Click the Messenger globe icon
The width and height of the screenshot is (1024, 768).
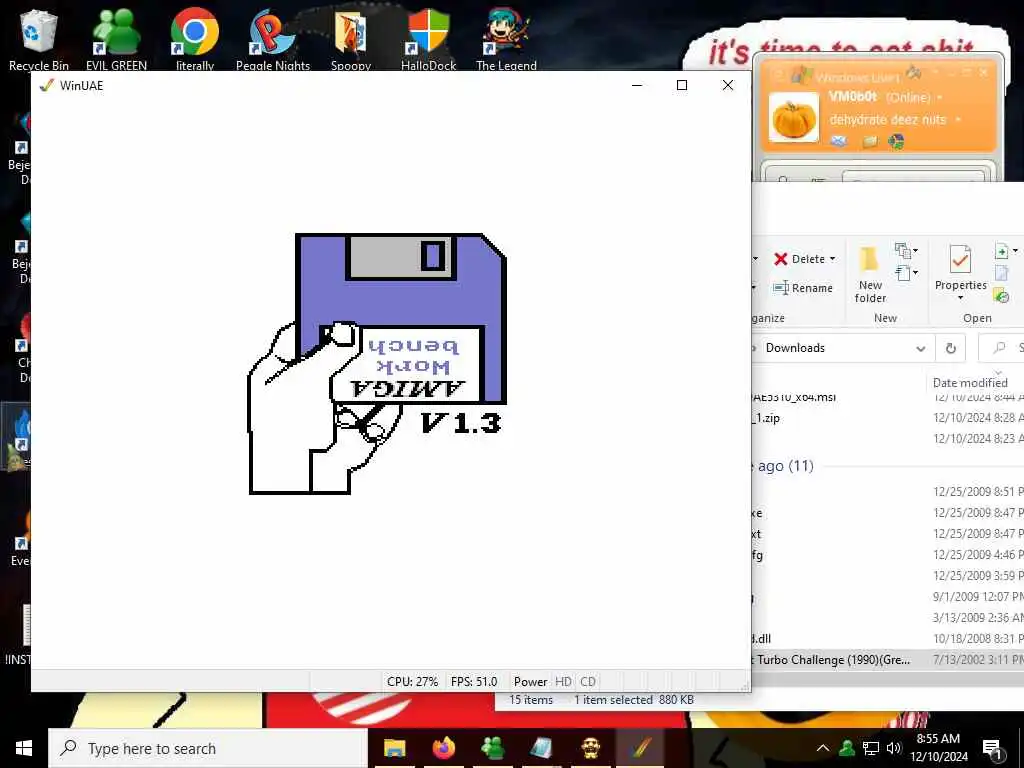pyautogui.click(x=897, y=141)
